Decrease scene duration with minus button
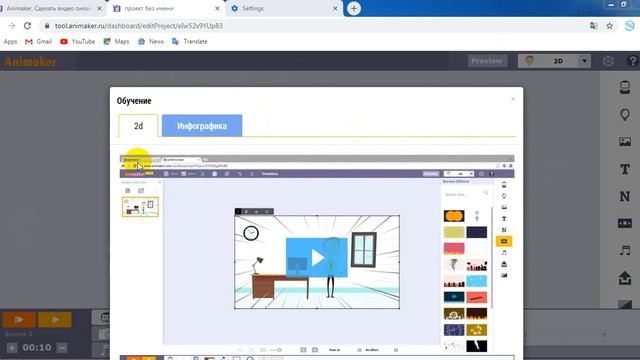 coord(62,348)
